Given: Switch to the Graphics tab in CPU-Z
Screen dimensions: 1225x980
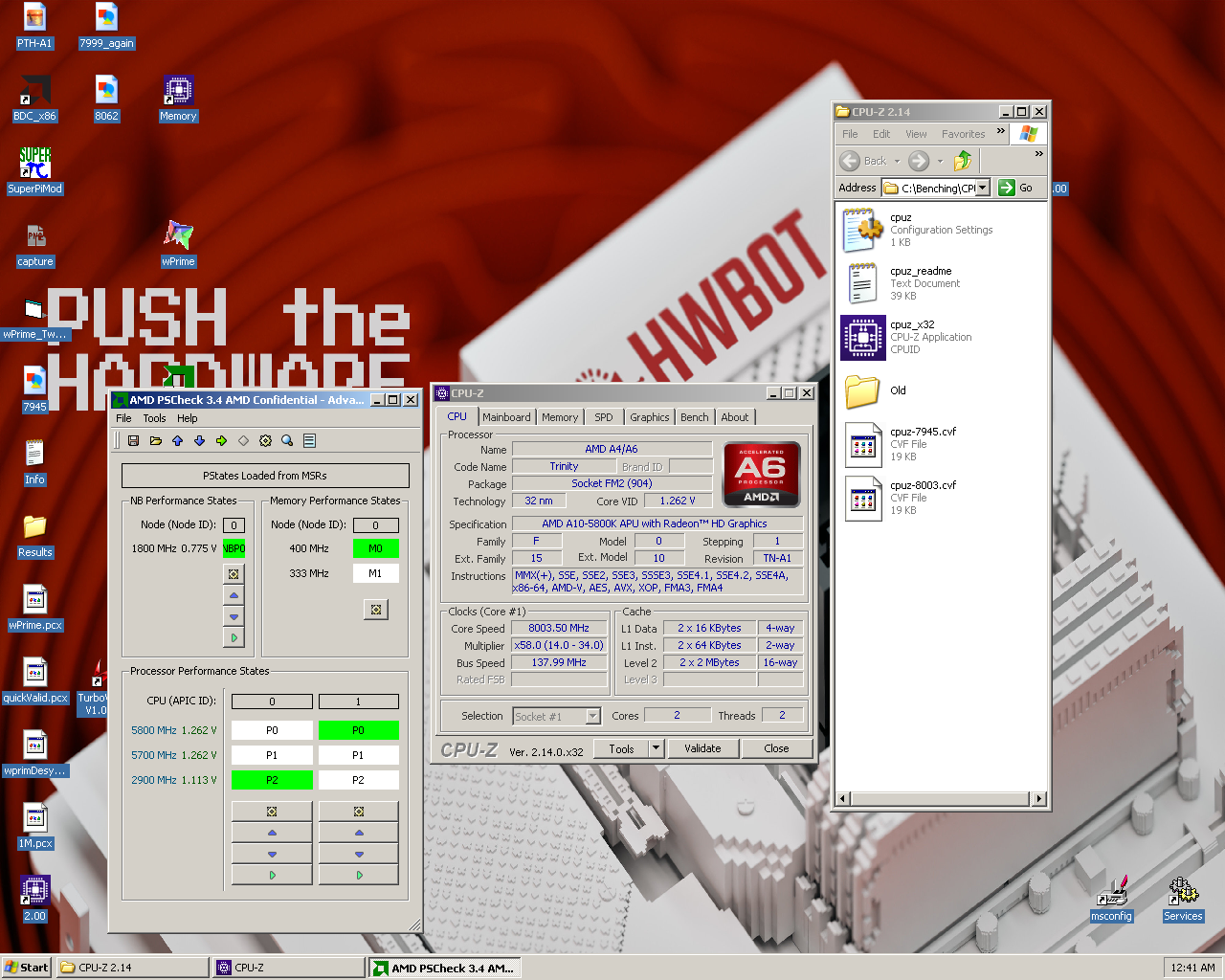Looking at the screenshot, I should click(649, 417).
